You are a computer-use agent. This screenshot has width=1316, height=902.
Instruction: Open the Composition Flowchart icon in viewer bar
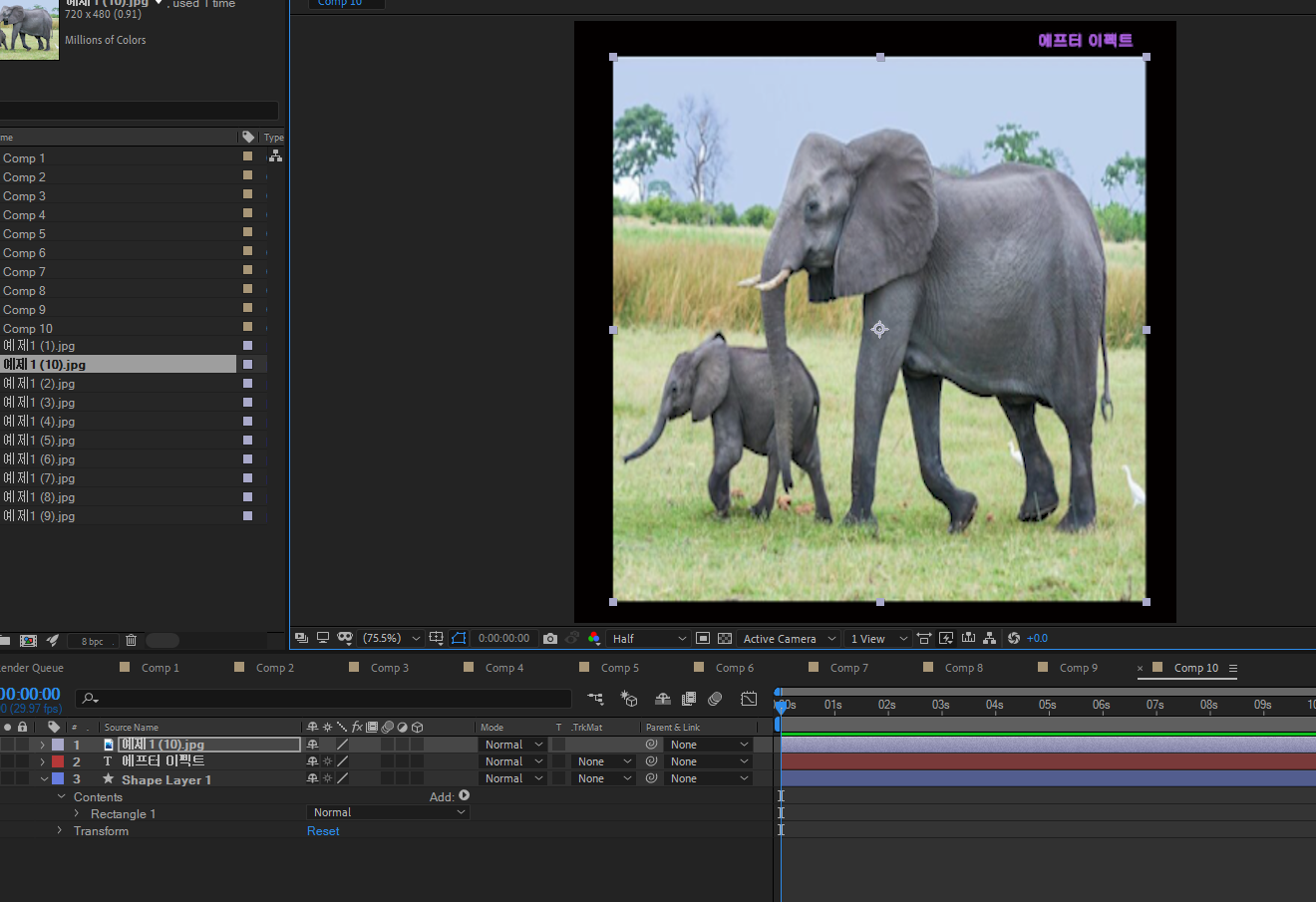click(x=989, y=639)
